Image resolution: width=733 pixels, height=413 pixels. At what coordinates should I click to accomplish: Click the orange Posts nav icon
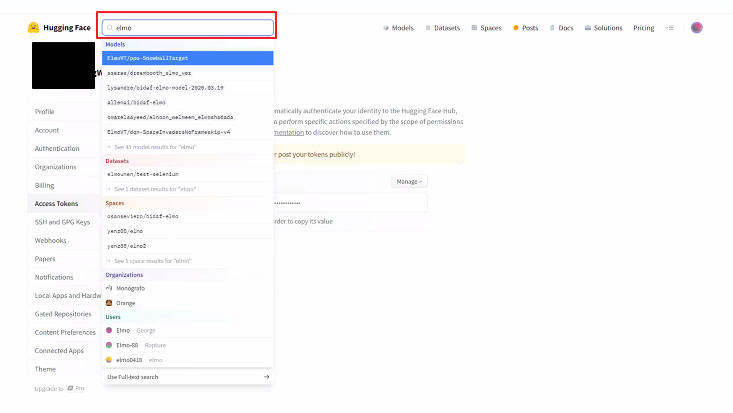coord(516,28)
